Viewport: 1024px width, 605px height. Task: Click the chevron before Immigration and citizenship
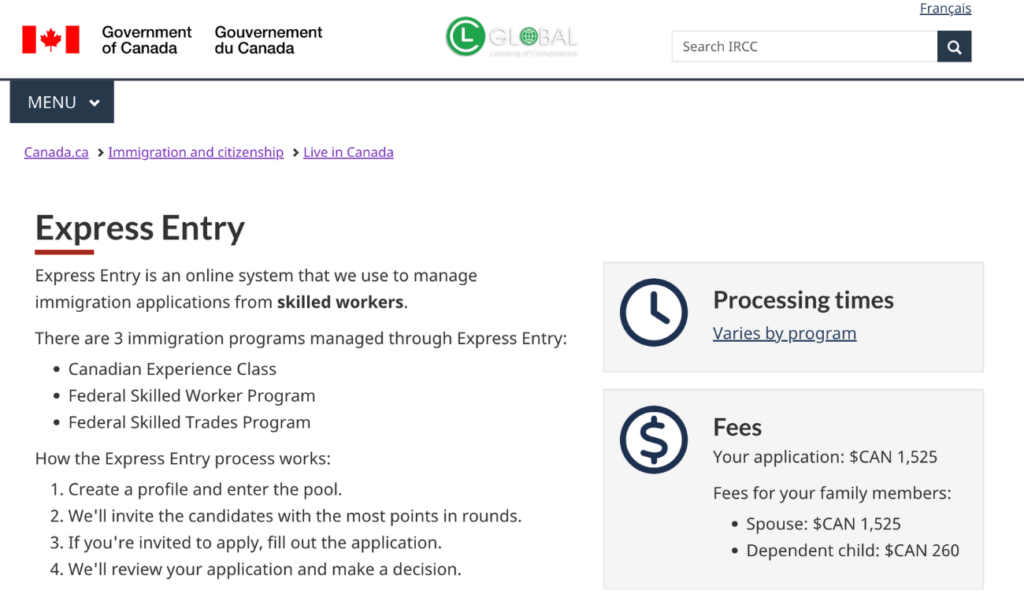[x=100, y=153]
